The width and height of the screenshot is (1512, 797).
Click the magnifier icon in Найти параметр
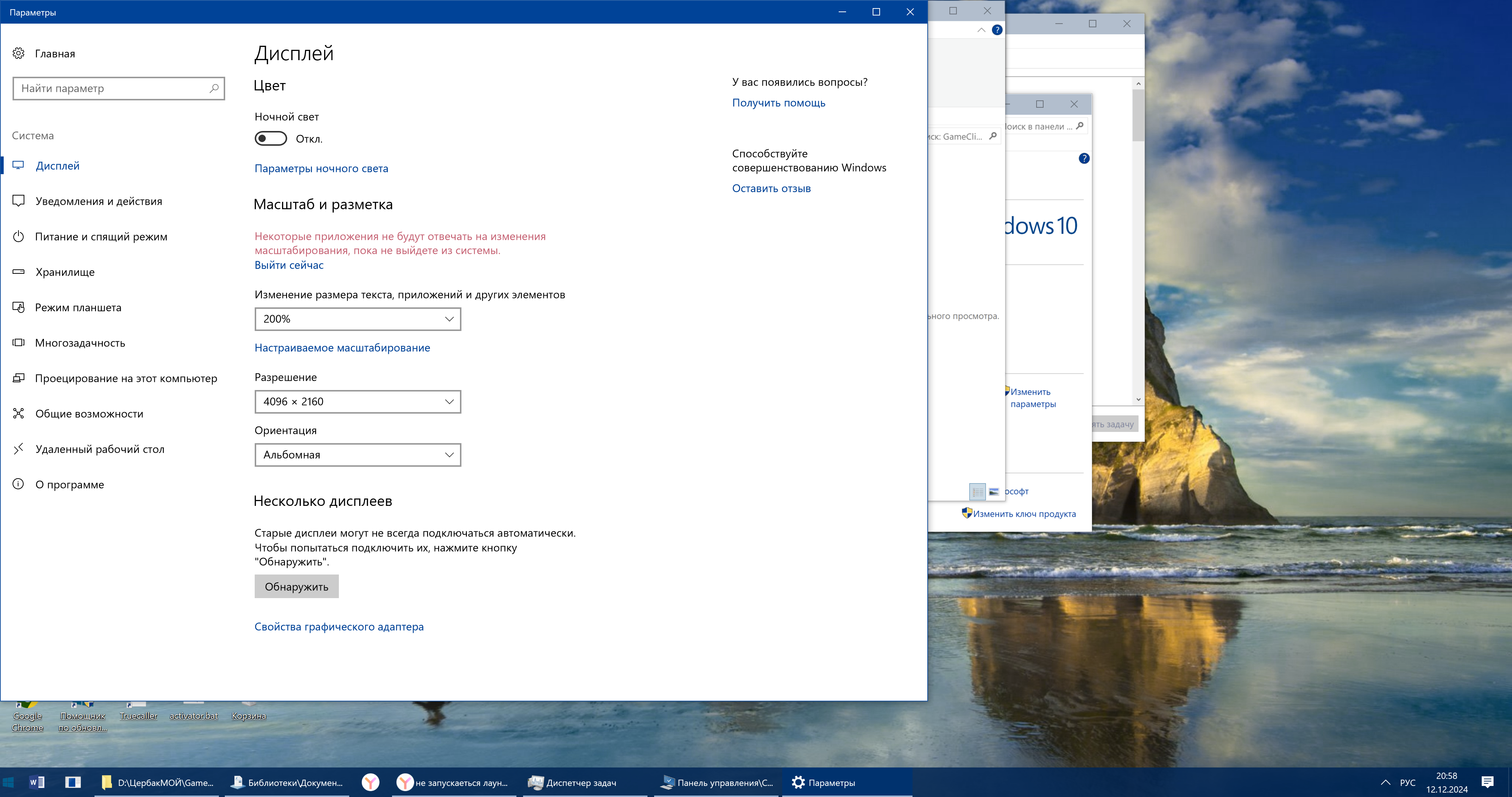(x=214, y=88)
